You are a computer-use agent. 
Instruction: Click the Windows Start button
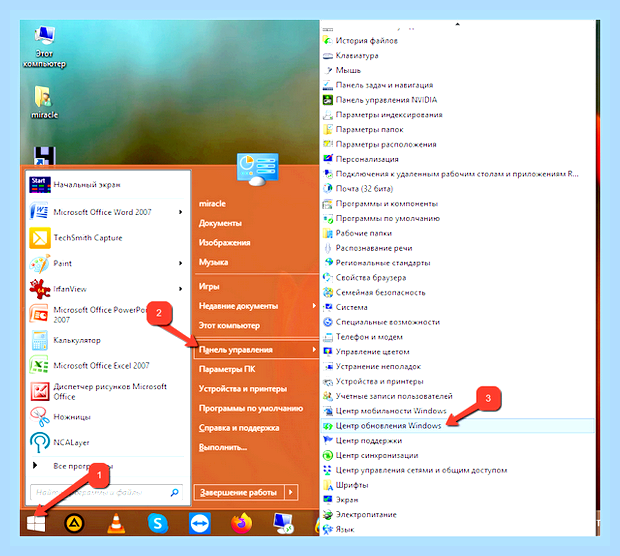pyautogui.click(x=36, y=524)
